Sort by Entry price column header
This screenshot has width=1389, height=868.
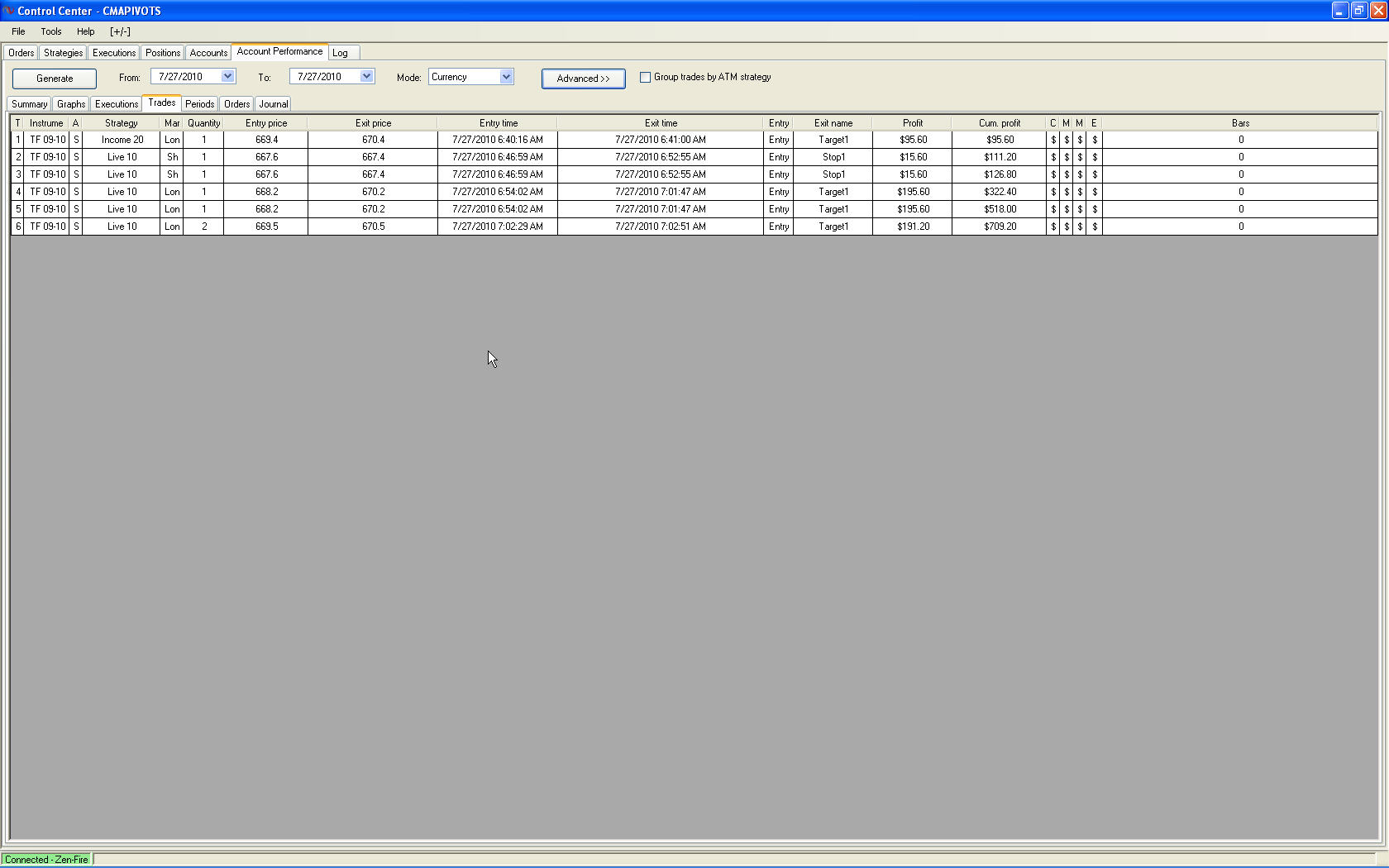coord(266,123)
